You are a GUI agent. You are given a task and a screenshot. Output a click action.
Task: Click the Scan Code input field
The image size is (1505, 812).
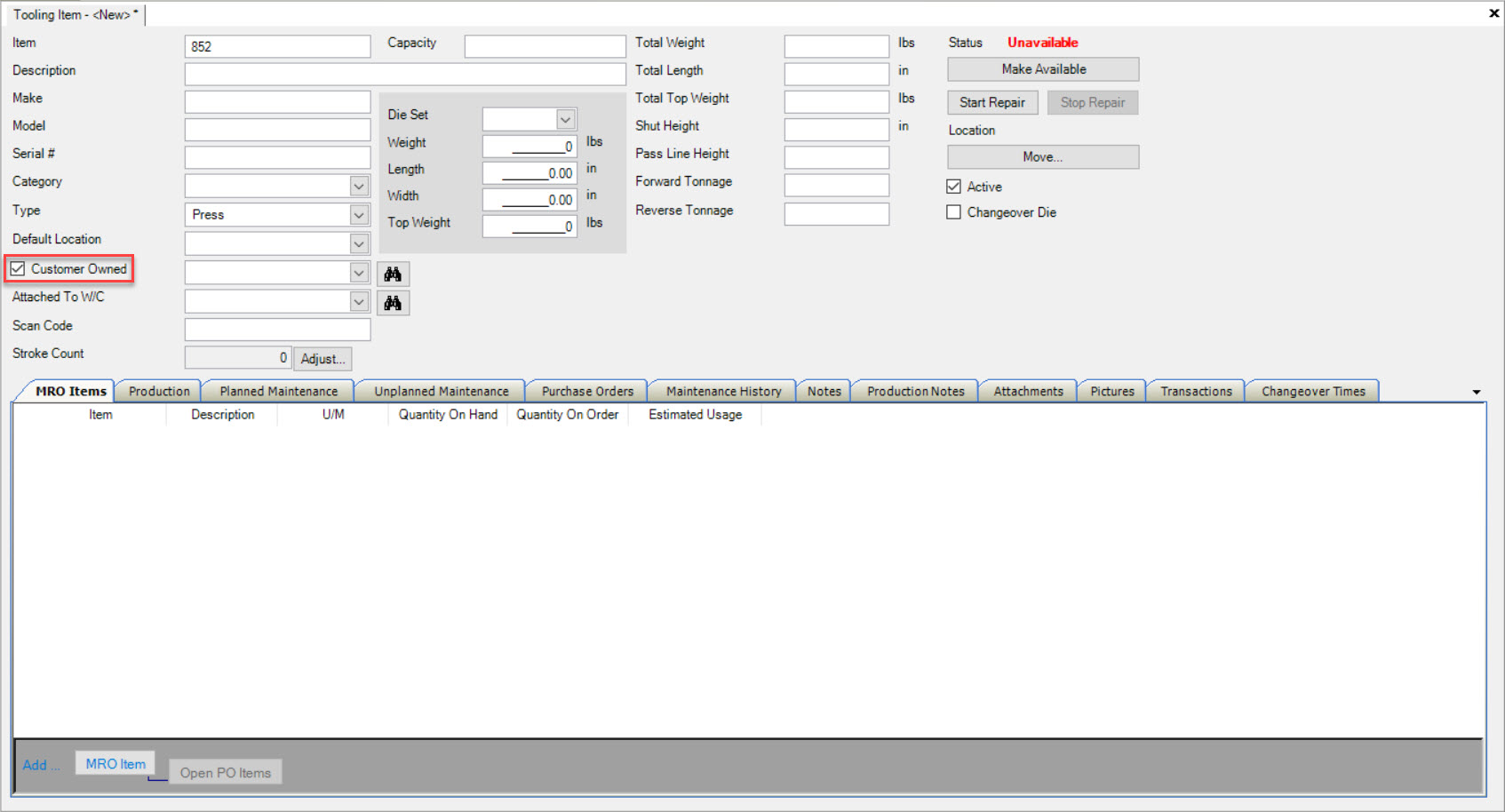pyautogui.click(x=277, y=330)
